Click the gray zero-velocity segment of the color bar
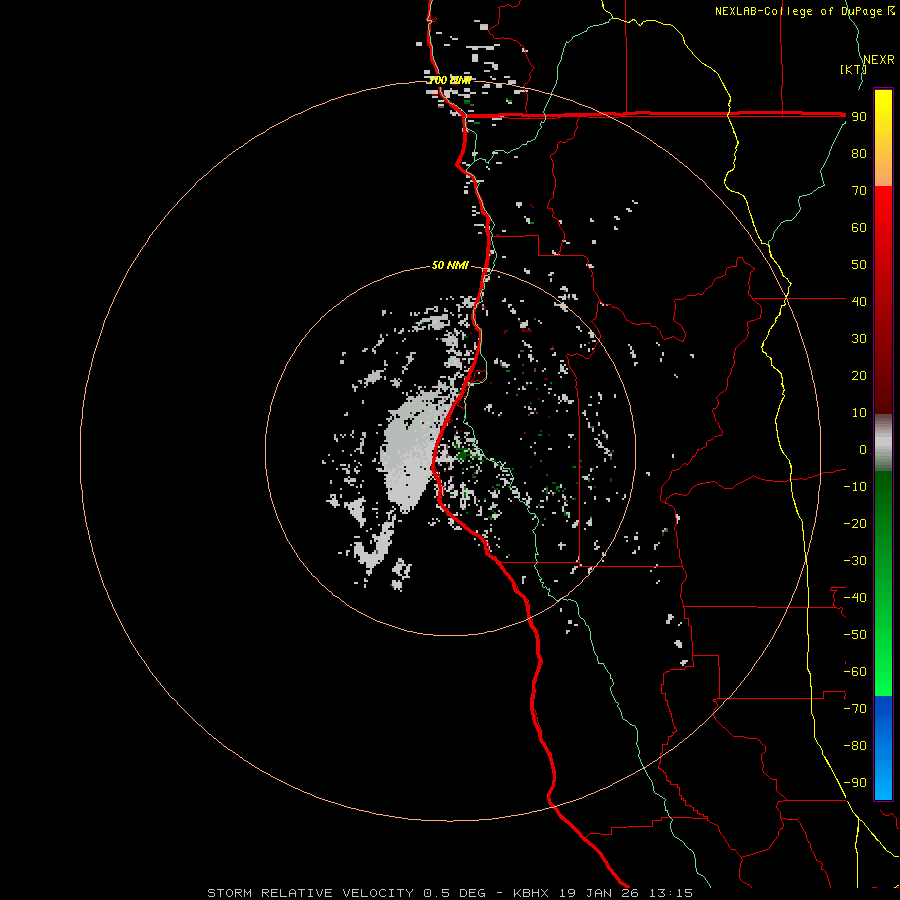The height and width of the screenshot is (900, 900). point(883,443)
